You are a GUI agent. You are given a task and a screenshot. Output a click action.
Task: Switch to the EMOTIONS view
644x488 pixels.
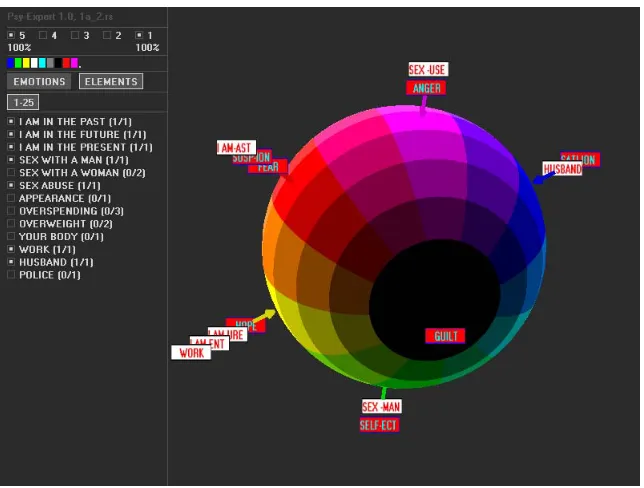pos(39,81)
